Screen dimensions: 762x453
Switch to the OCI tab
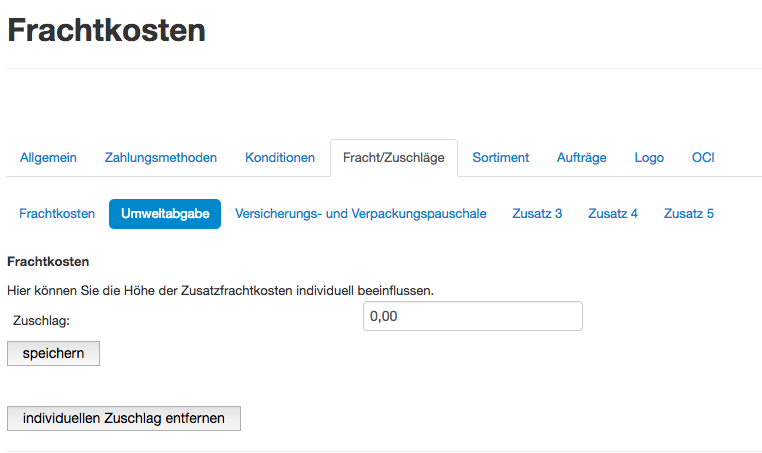pos(703,158)
